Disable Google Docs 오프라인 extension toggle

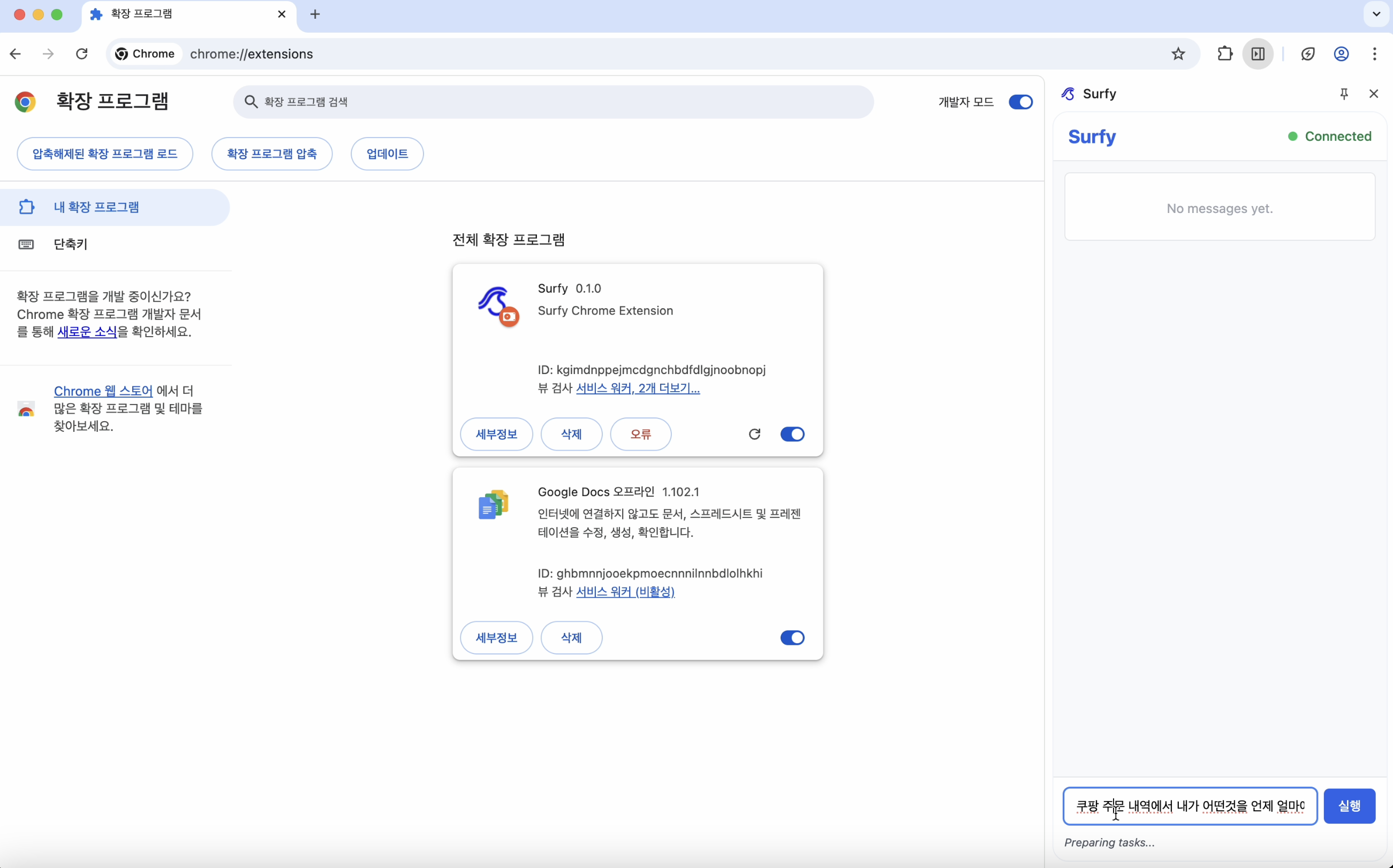point(792,638)
